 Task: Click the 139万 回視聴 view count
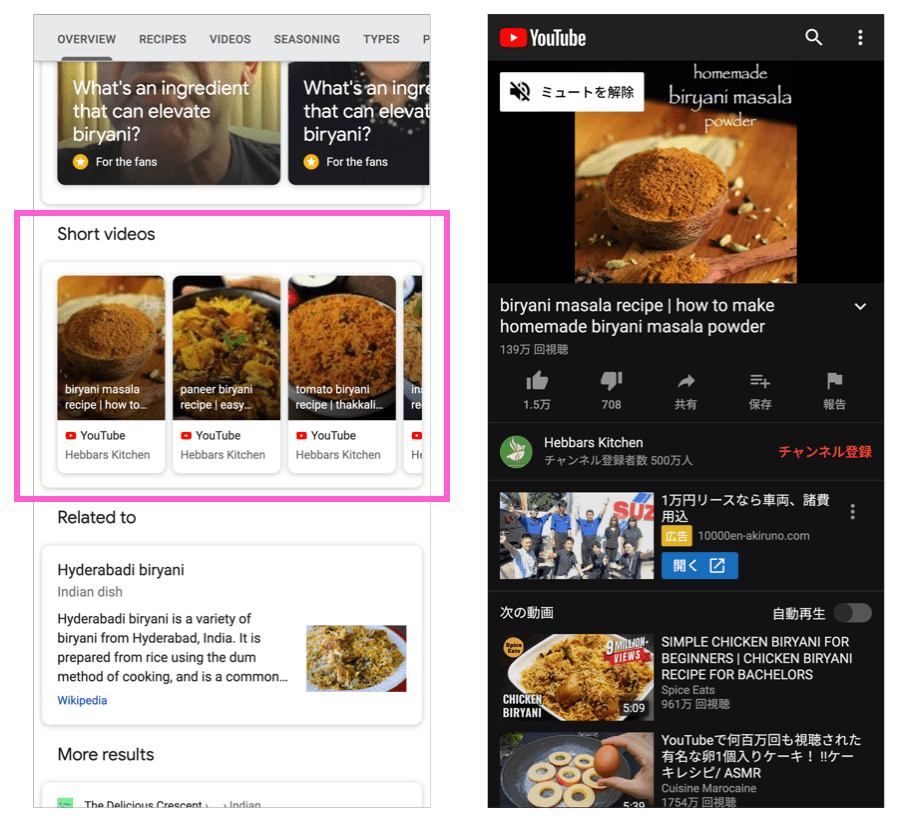point(534,349)
